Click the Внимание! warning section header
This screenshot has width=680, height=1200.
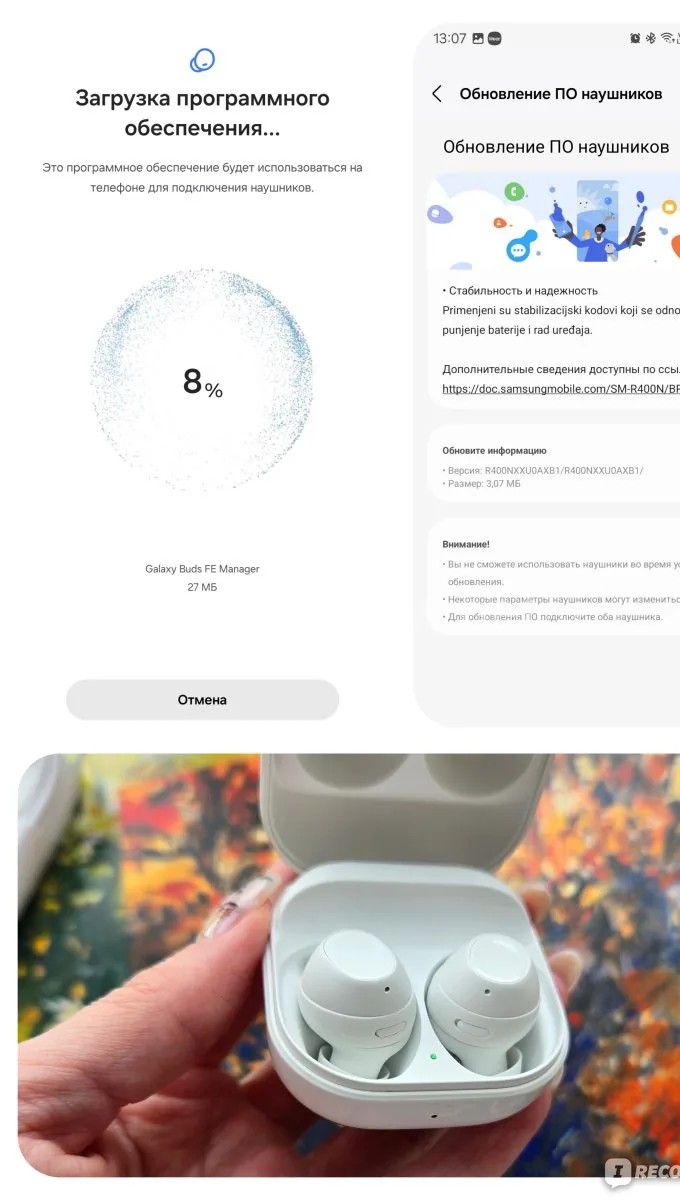click(x=466, y=544)
